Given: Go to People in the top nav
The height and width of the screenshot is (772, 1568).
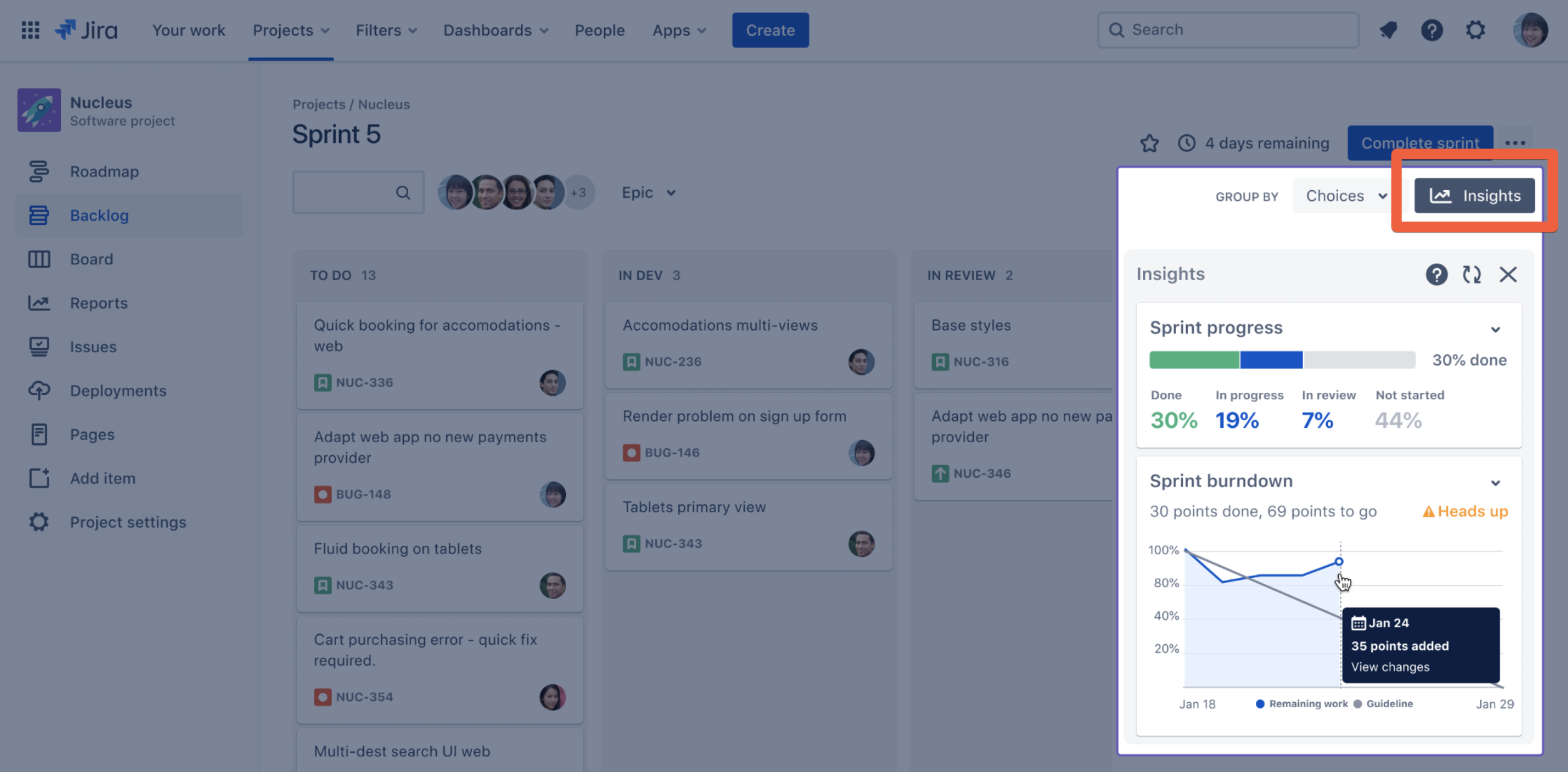Looking at the screenshot, I should [x=600, y=30].
